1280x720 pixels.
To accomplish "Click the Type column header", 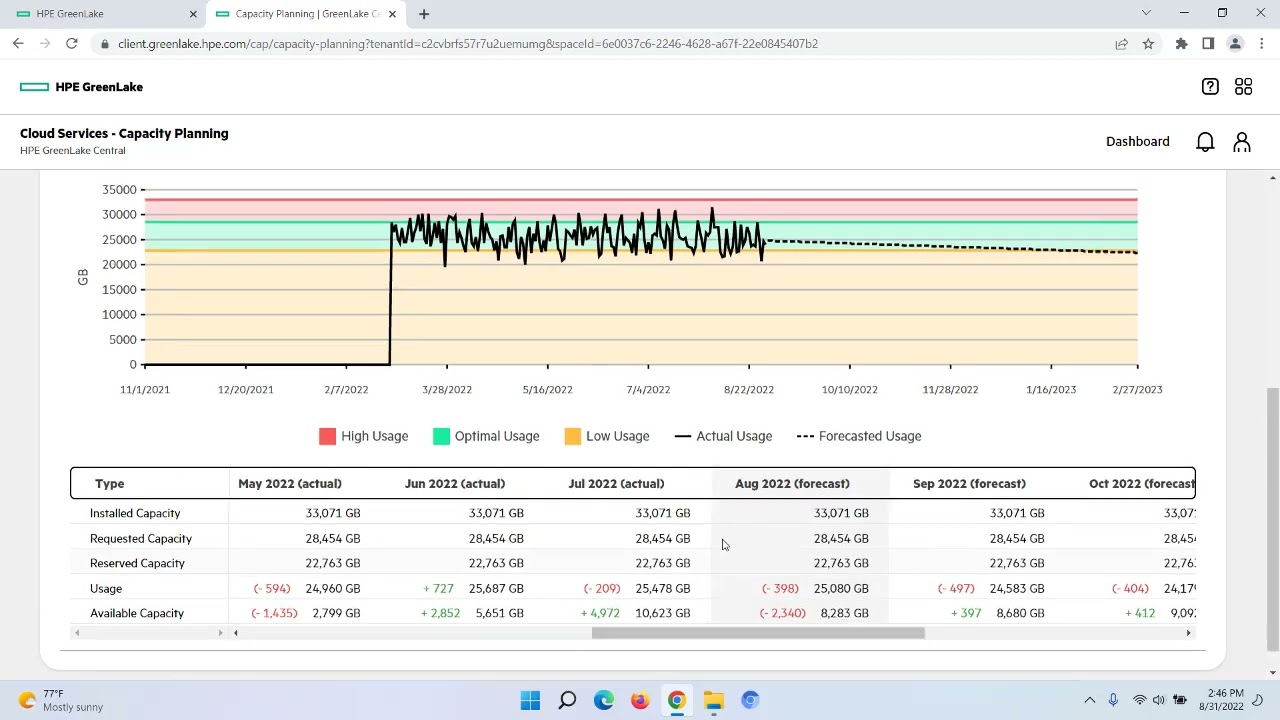I will [x=110, y=484].
